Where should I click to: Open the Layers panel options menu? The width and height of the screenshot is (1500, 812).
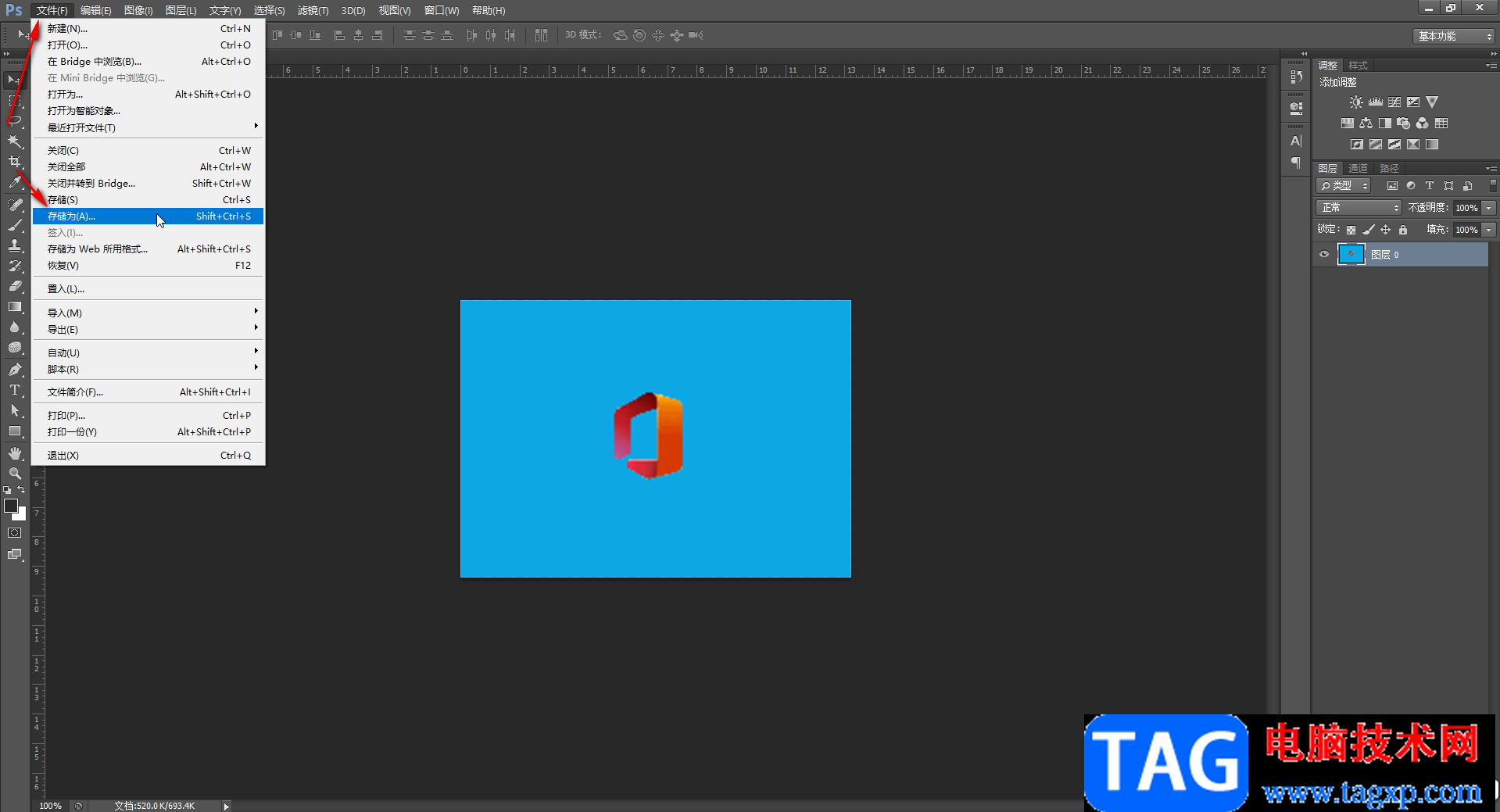tap(1491, 168)
